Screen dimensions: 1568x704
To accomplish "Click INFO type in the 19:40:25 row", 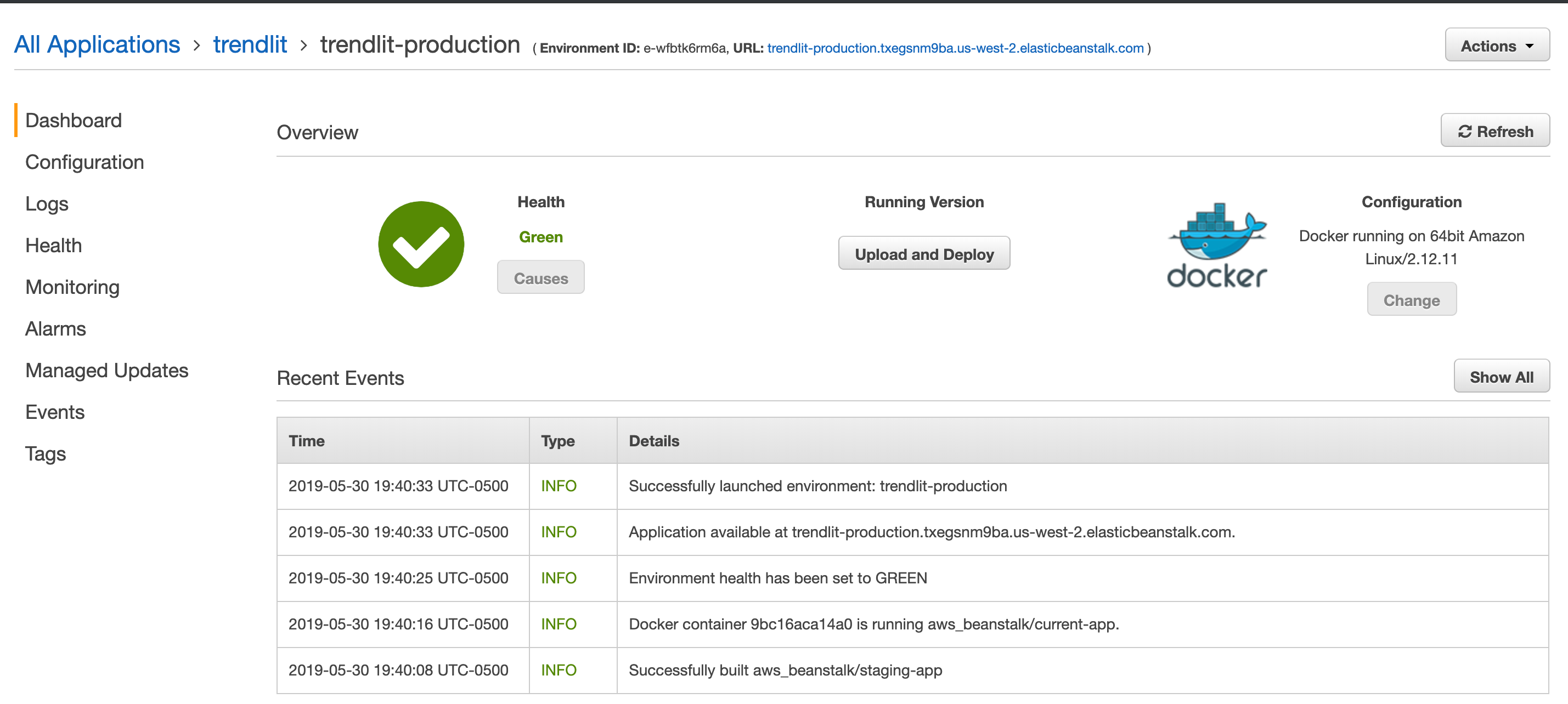I will point(558,577).
